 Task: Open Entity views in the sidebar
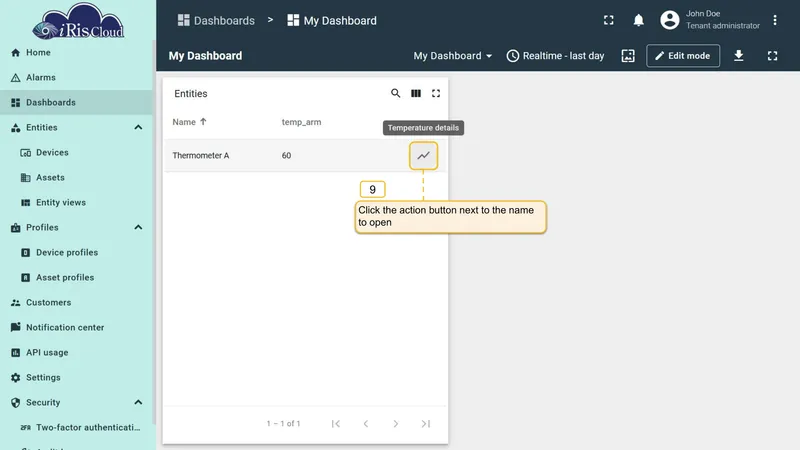pyautogui.click(x=77, y=203)
